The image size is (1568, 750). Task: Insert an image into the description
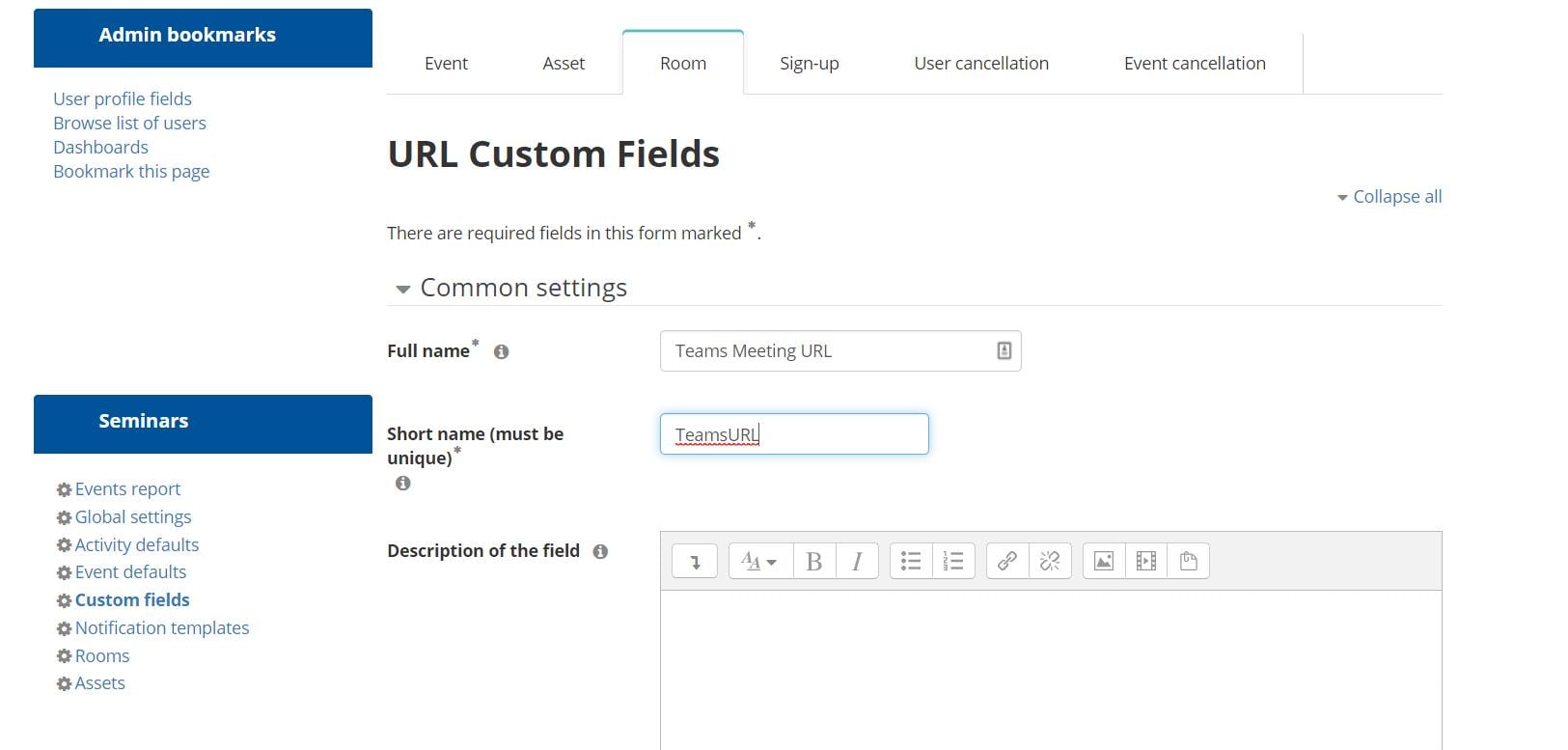coord(1103,561)
